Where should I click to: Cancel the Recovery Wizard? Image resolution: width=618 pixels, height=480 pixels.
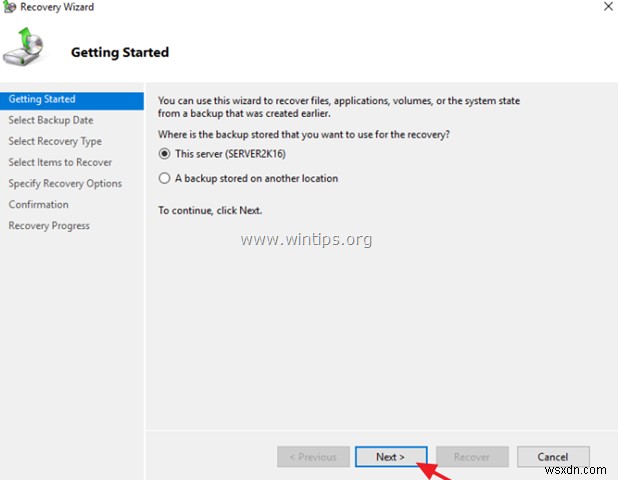553,457
